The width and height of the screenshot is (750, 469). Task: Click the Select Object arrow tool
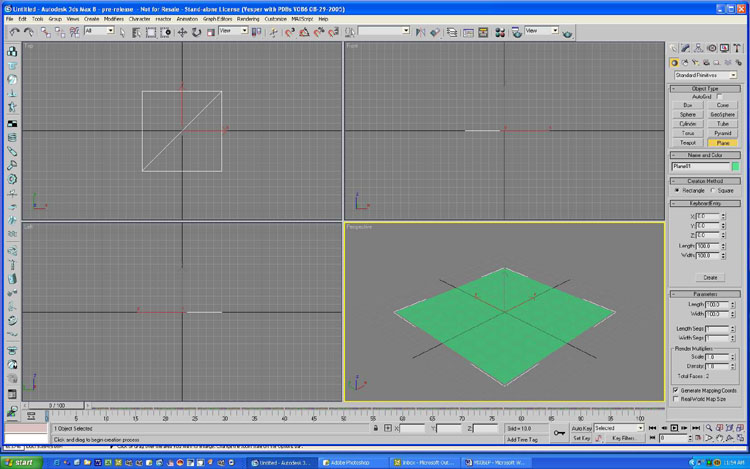coord(123,32)
